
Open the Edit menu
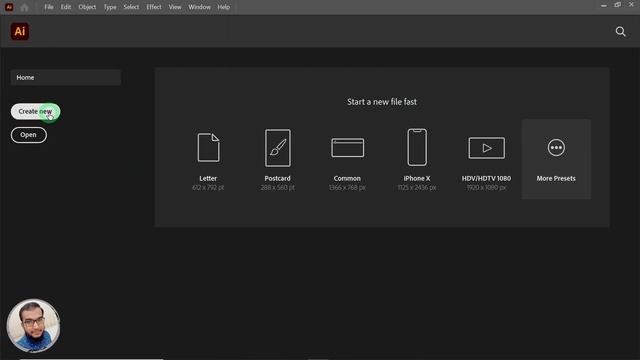(66, 7)
